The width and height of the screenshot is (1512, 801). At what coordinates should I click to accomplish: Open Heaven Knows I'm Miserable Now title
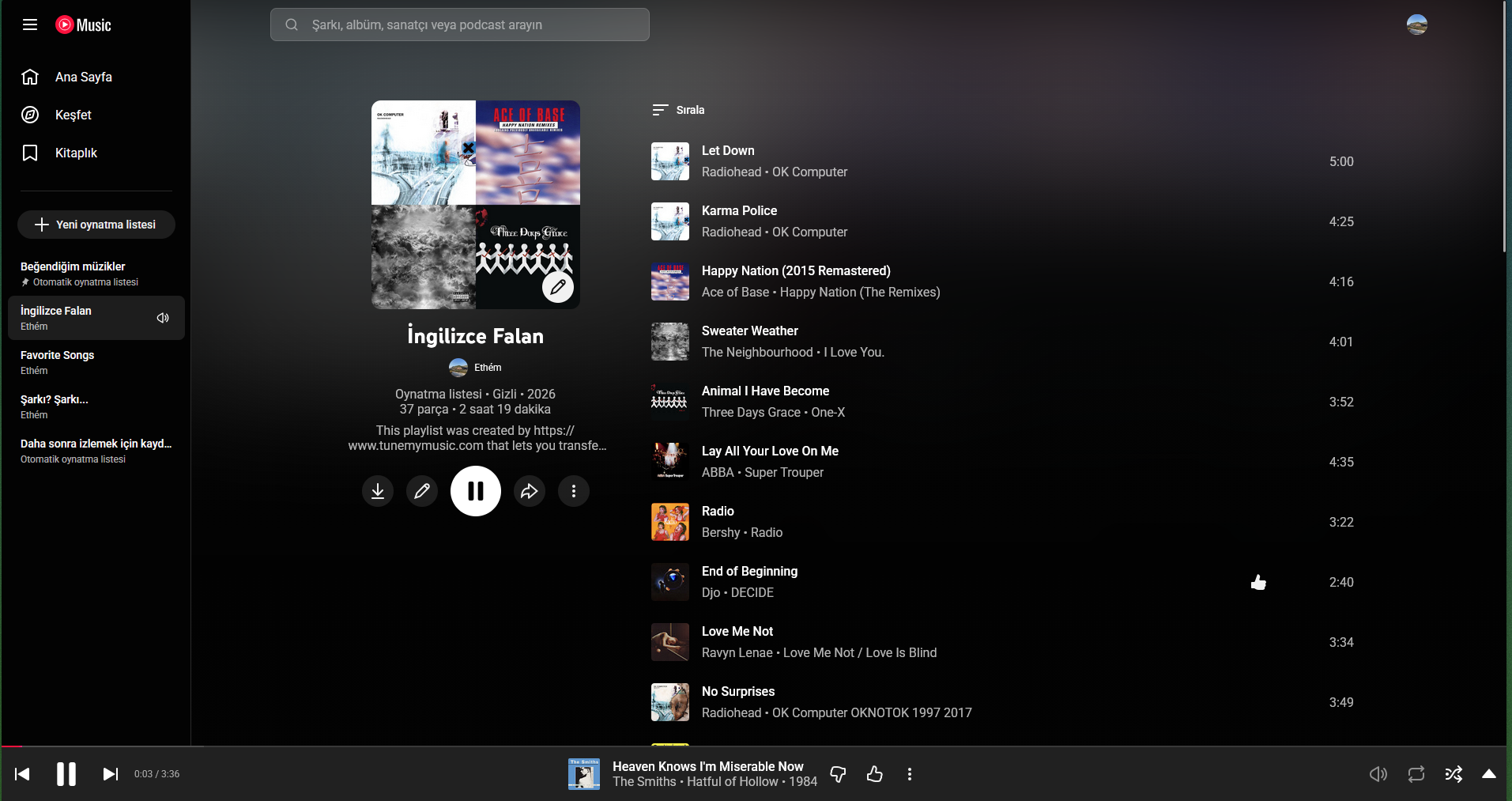(708, 766)
